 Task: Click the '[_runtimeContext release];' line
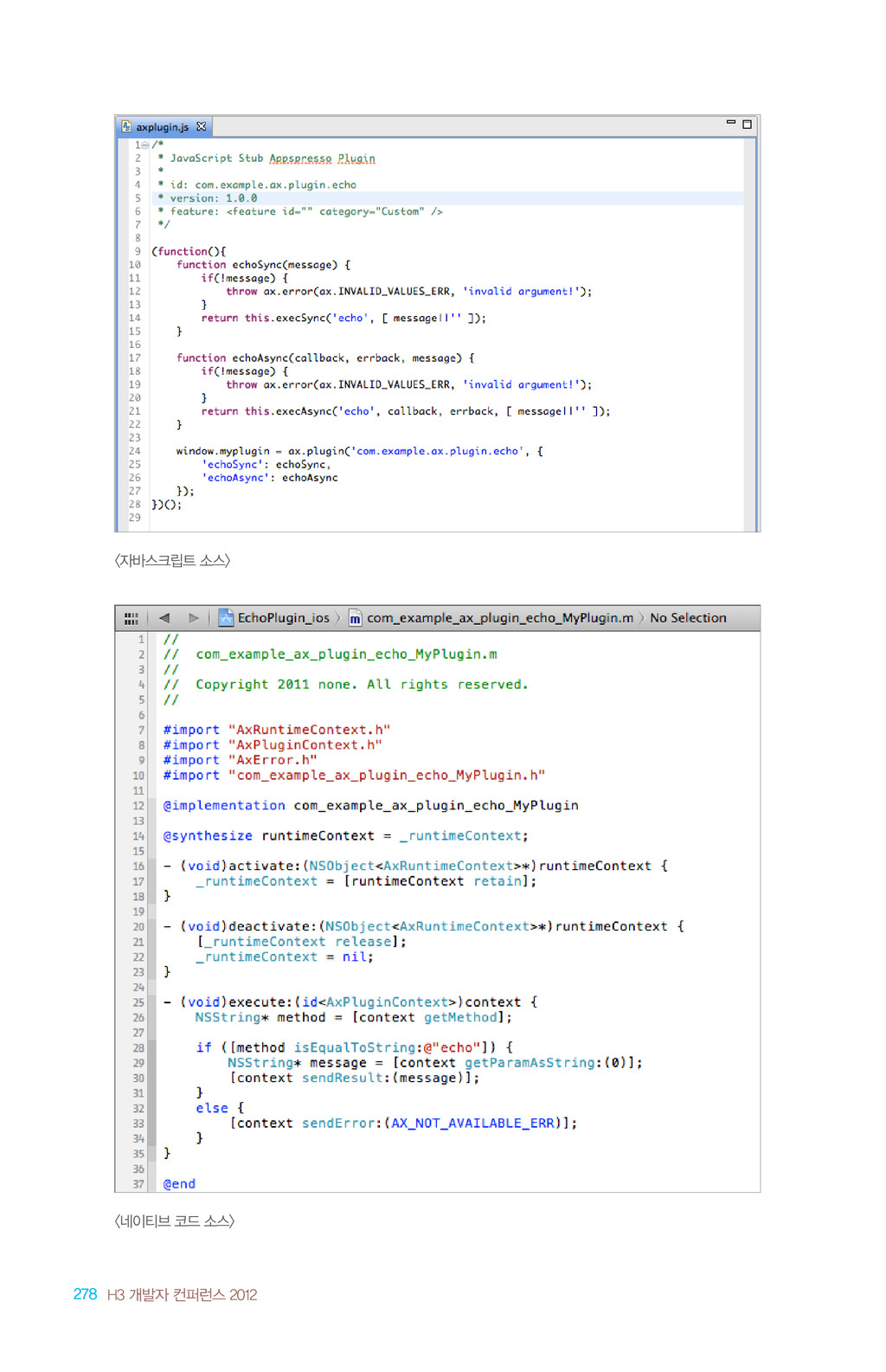301,942
